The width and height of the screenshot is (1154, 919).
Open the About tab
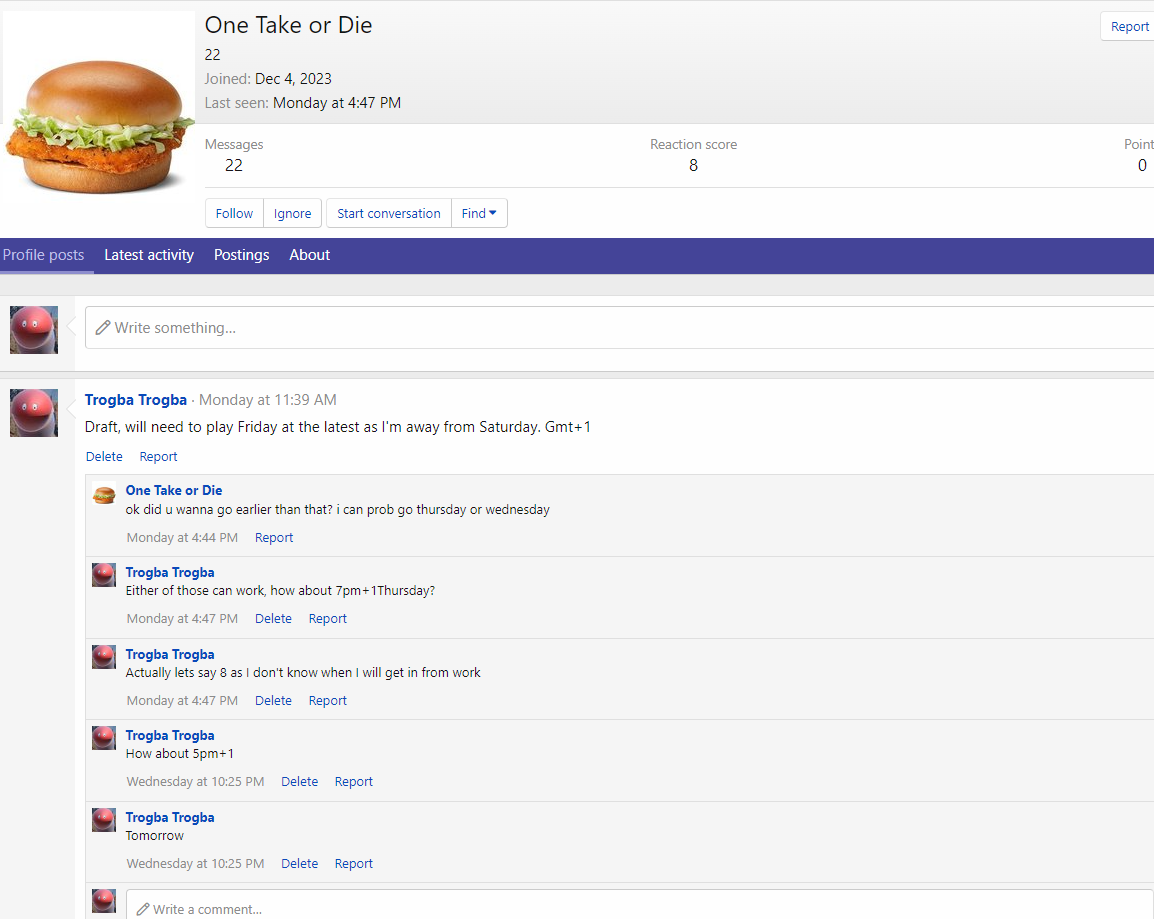click(x=309, y=255)
